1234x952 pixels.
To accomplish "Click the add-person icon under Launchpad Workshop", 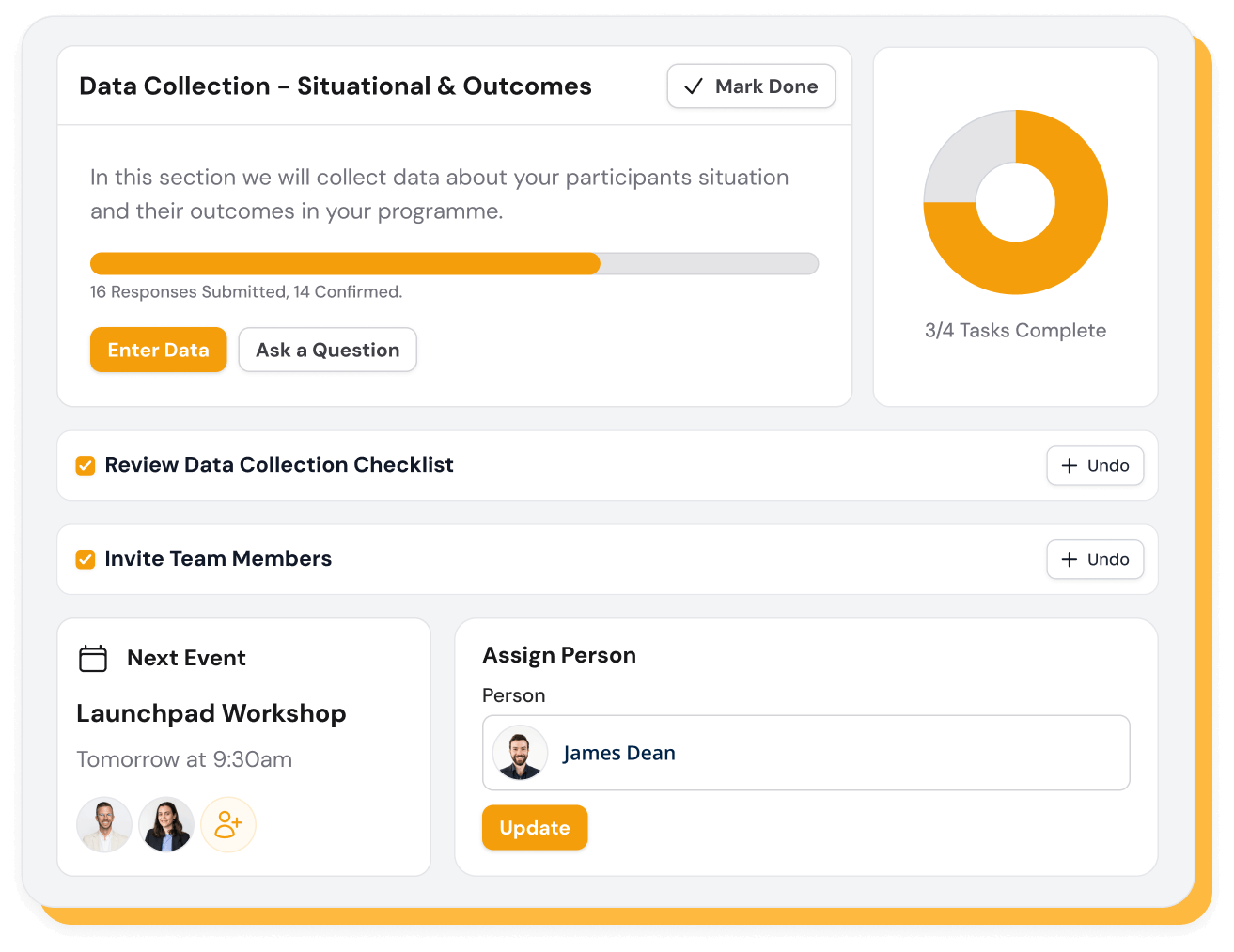I will click(228, 824).
